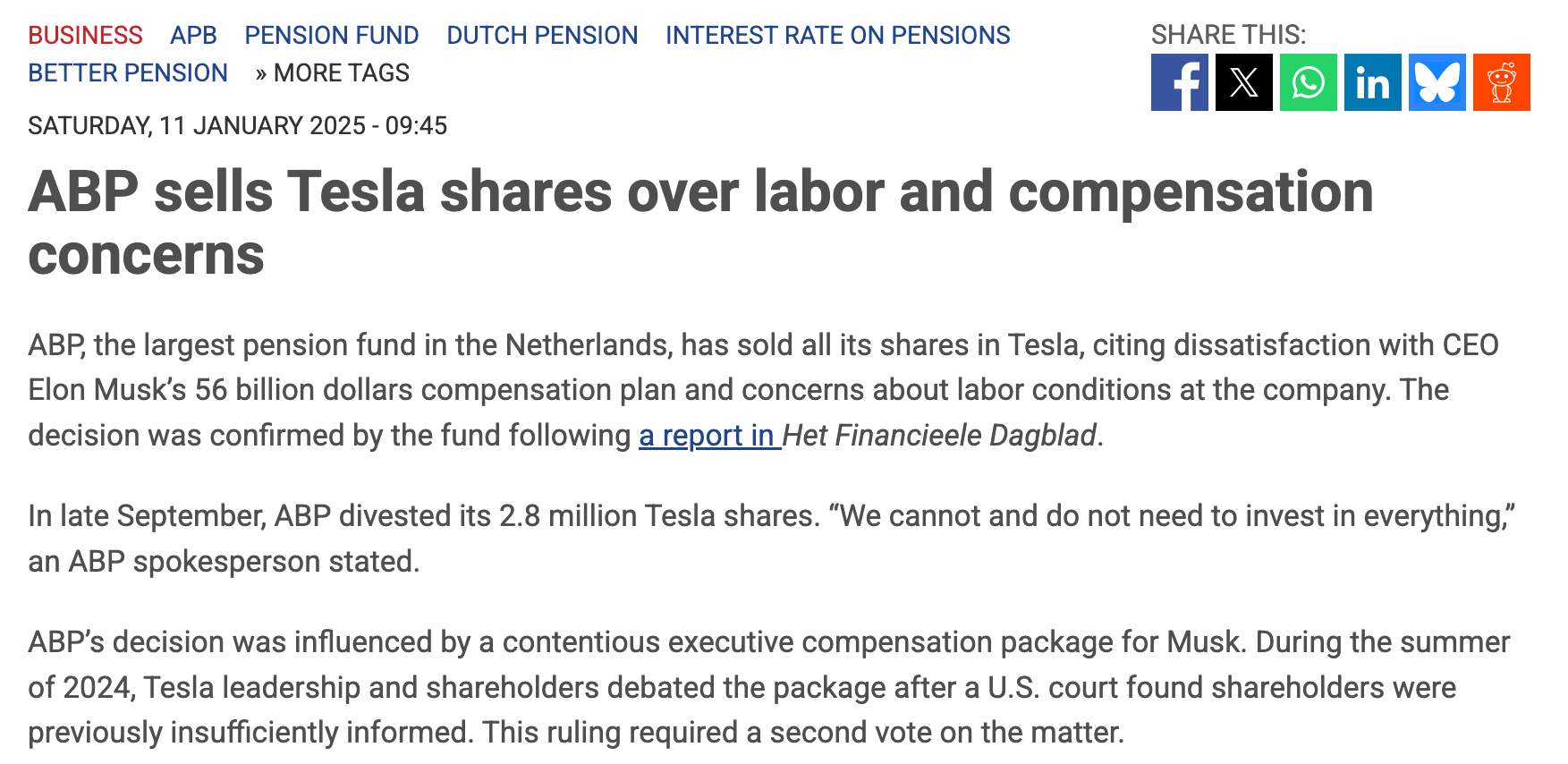Share the article on X

[1243, 82]
